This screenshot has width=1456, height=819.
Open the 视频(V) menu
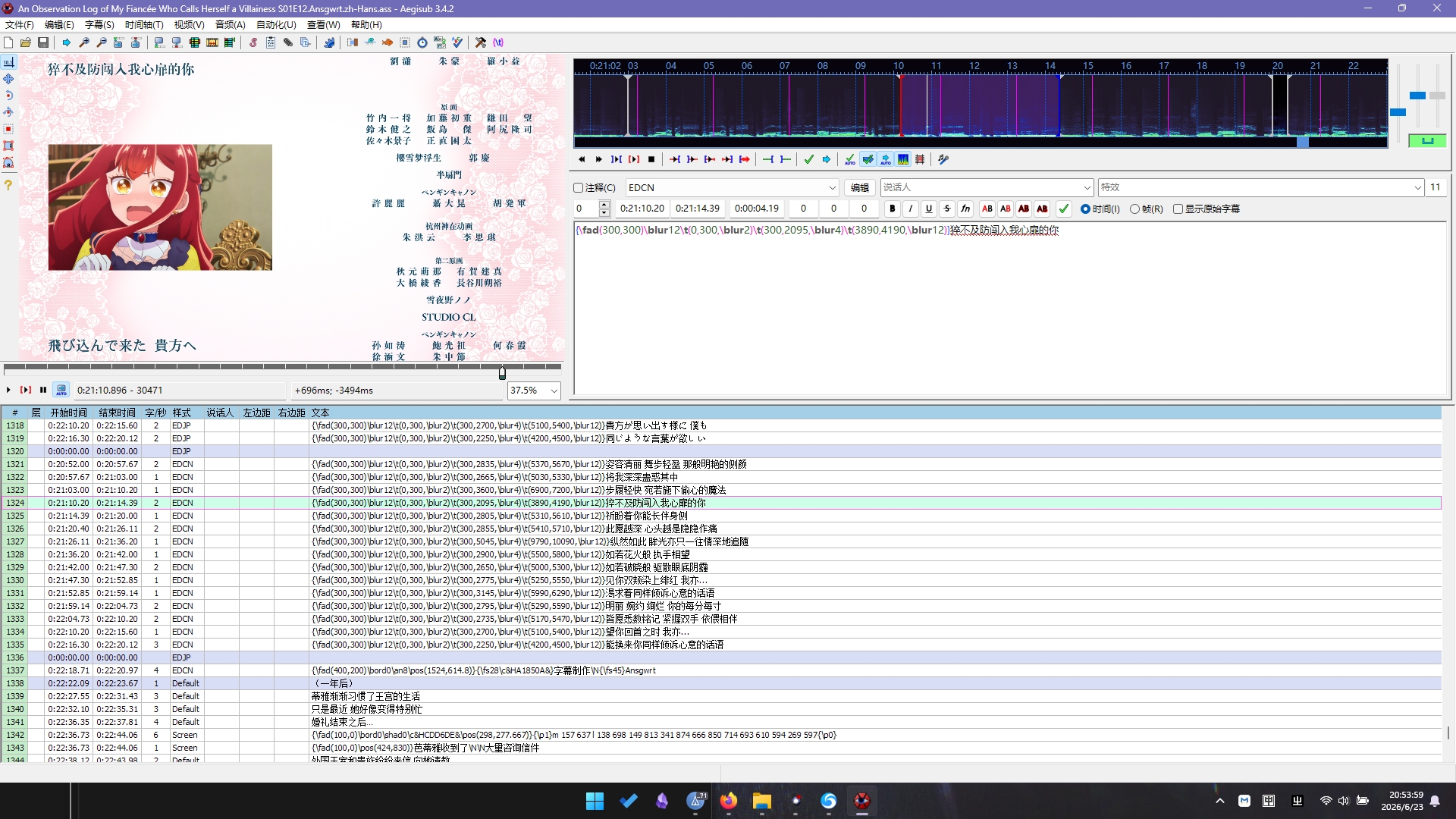point(190,25)
